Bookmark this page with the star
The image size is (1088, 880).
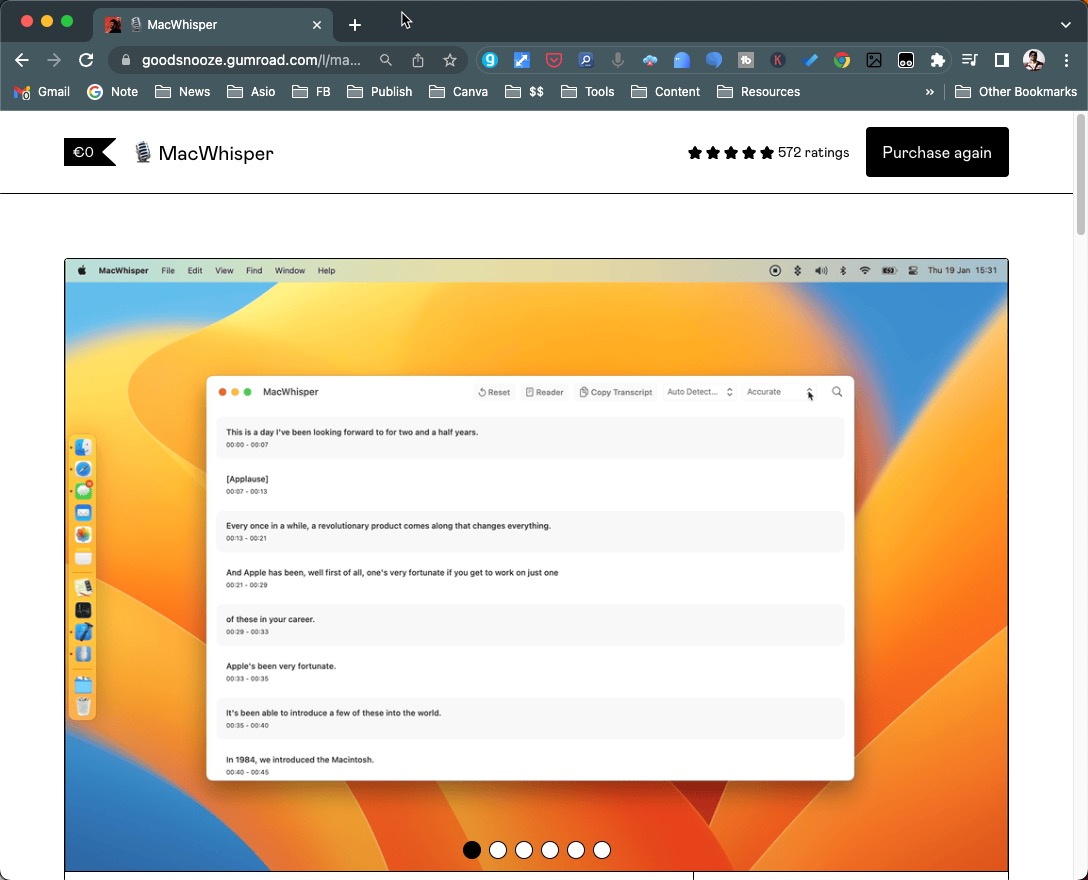(450, 60)
